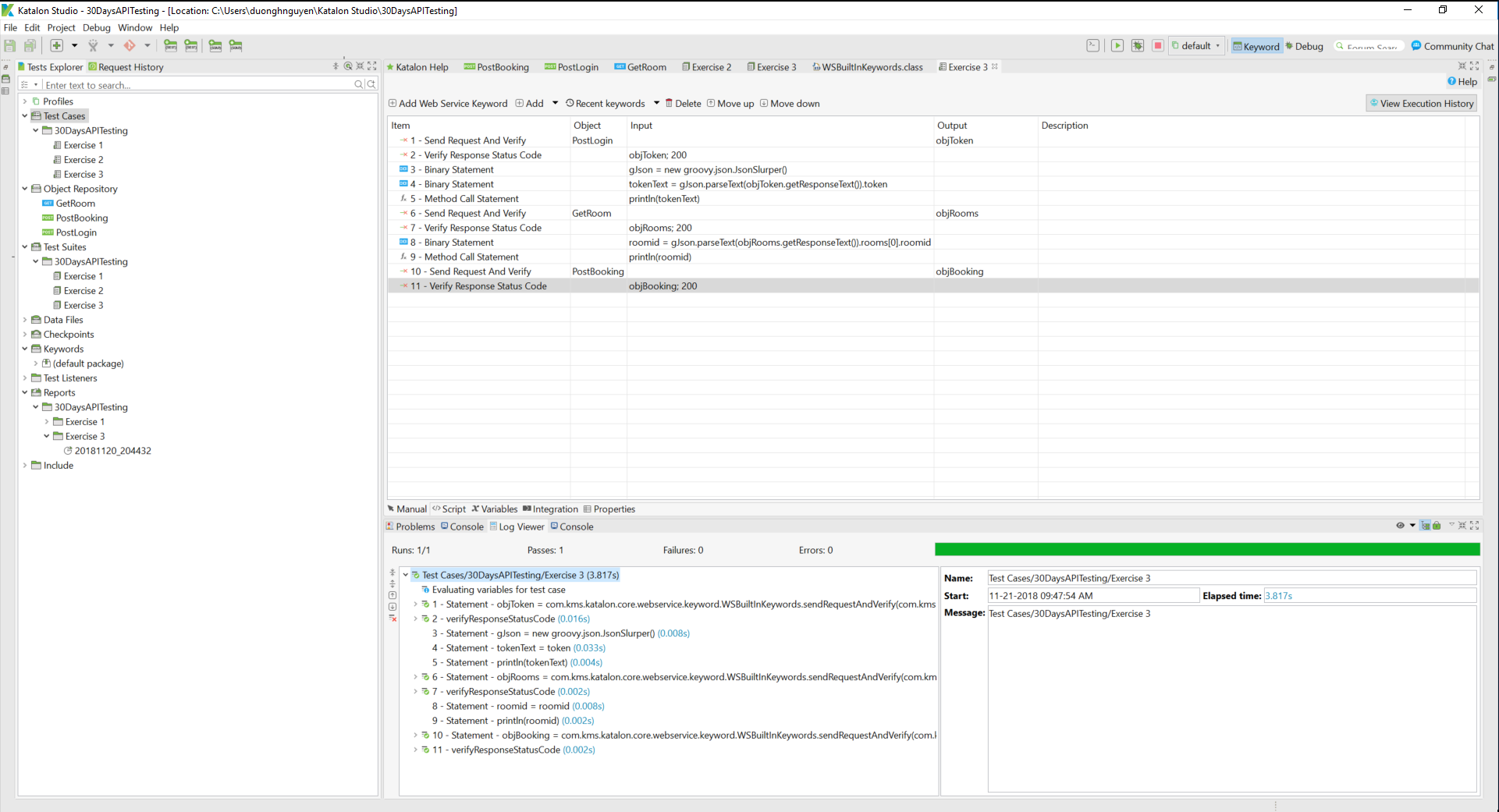Click the Tests Explorer search text field

tap(198, 84)
